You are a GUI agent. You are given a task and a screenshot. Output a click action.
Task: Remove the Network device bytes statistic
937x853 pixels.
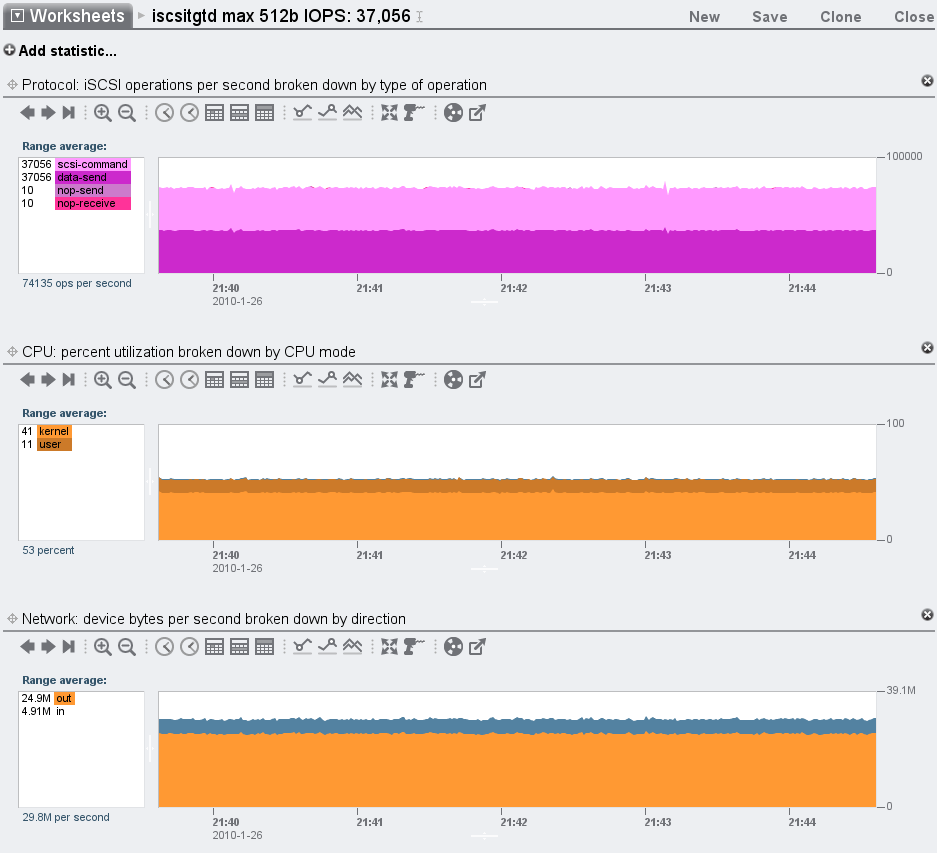tap(927, 615)
